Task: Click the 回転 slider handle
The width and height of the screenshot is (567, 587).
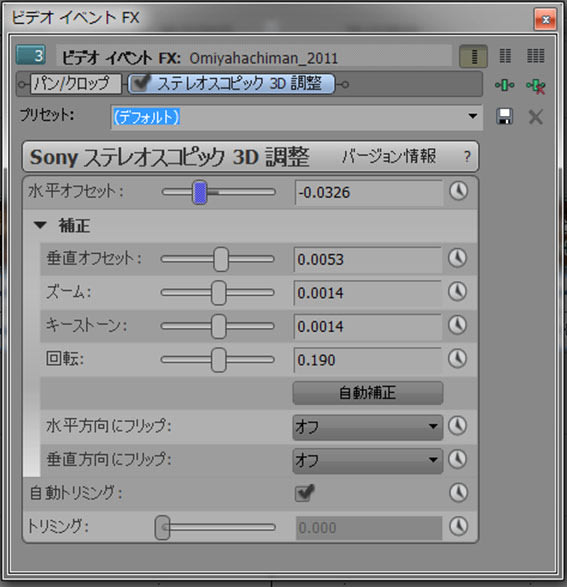Action: click(219, 360)
